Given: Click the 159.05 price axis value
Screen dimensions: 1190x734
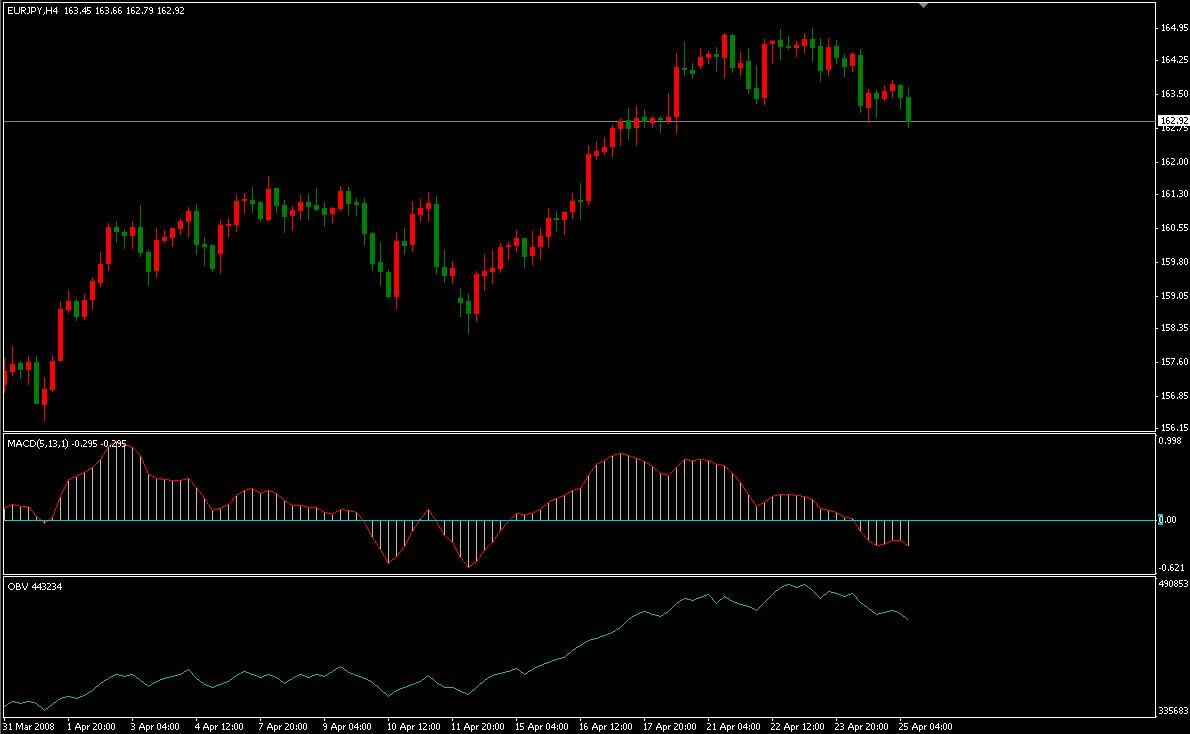Looking at the screenshot, I should click(1173, 296).
